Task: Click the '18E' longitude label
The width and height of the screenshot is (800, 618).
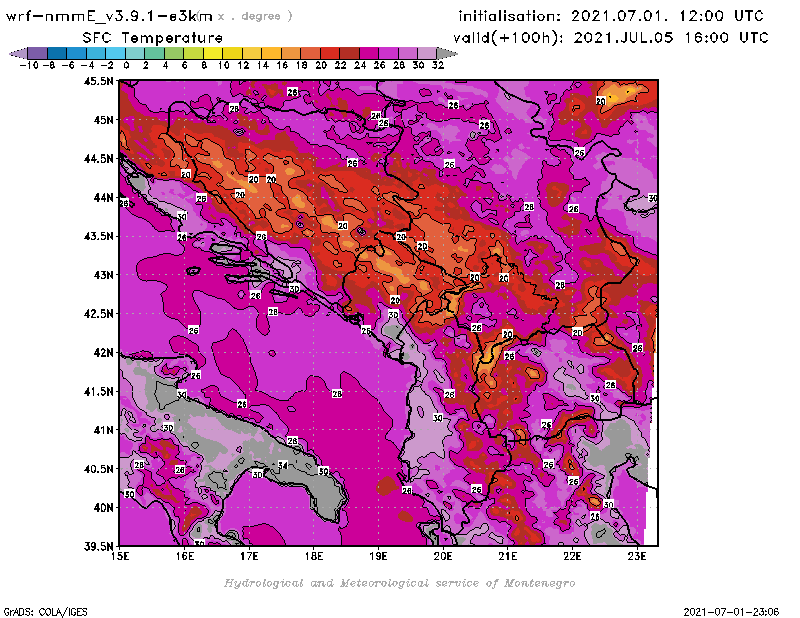Action: pos(314,556)
